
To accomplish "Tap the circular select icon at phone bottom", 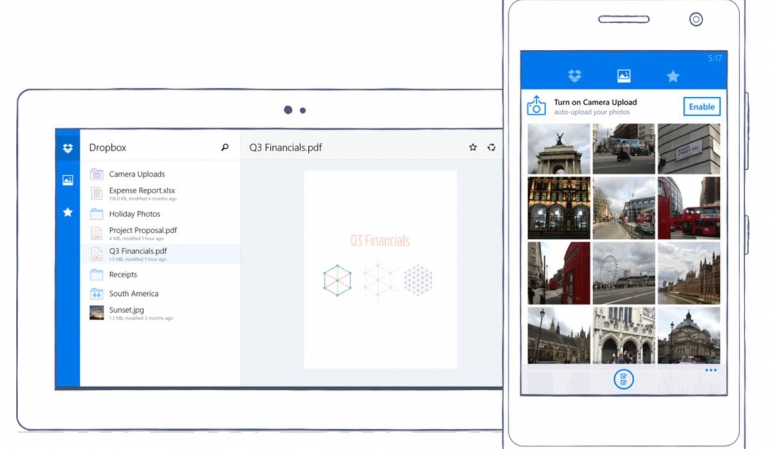I will coord(623,380).
